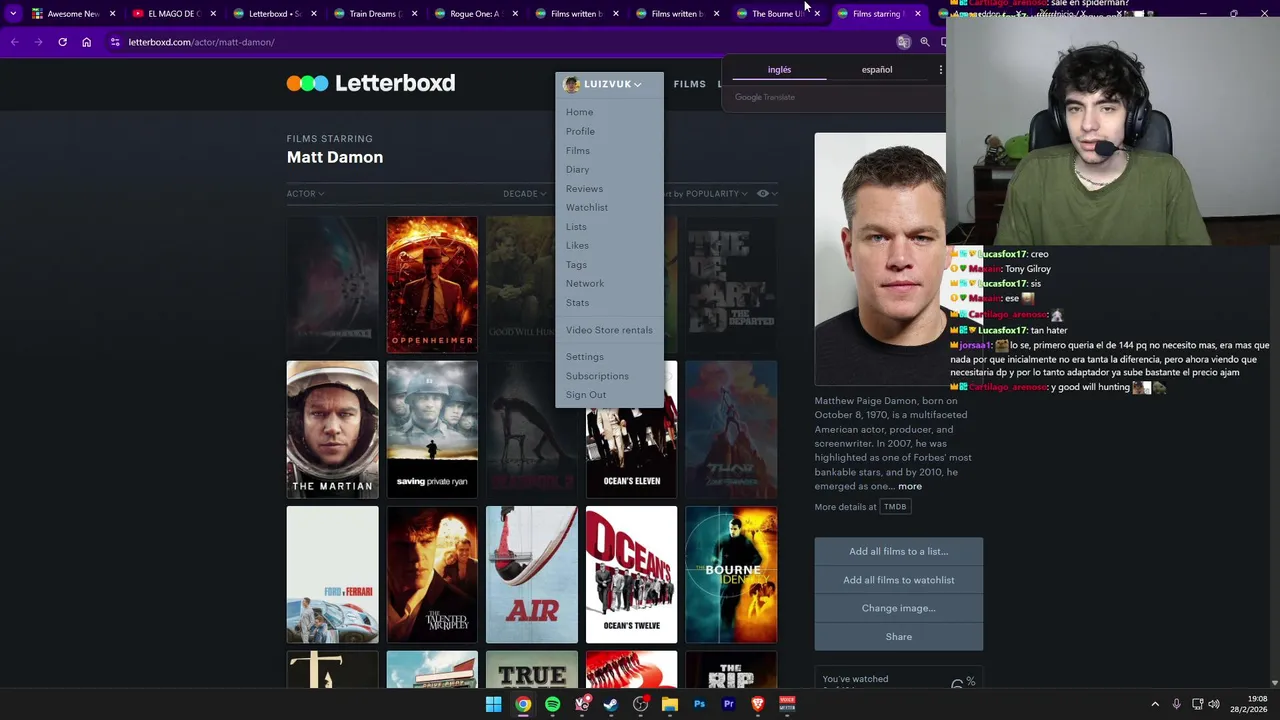Click the microphone tray icon
The image size is (1280, 720).
1176,704
